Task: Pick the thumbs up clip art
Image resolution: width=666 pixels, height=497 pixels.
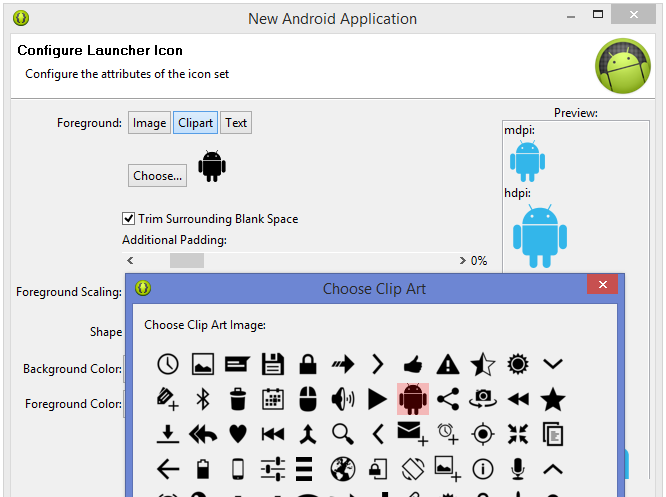Action: coord(412,364)
